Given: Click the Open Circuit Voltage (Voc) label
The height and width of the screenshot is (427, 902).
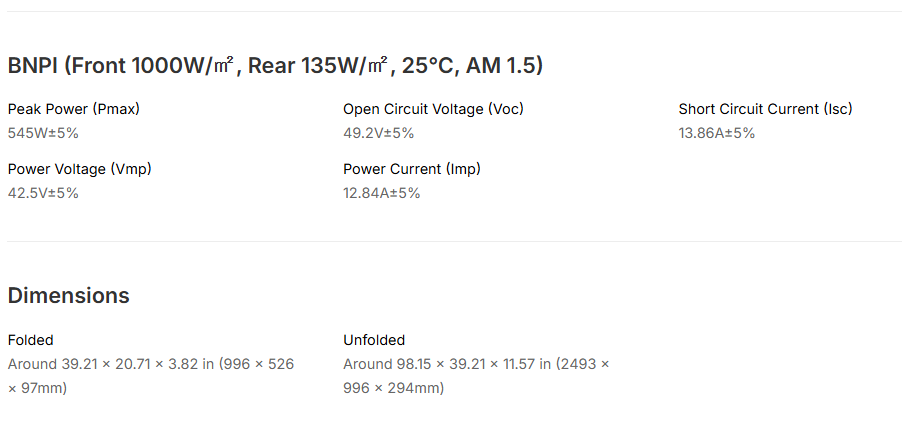Looking at the screenshot, I should click(433, 109).
